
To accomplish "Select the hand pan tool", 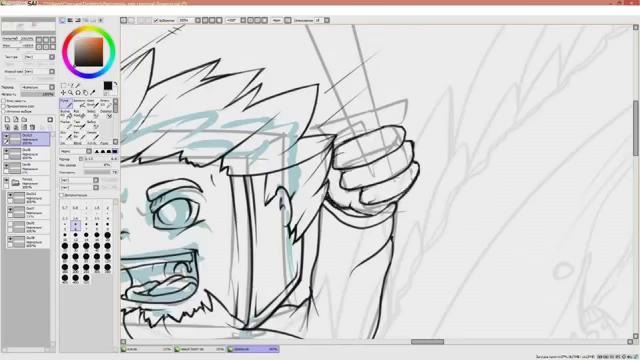I will tap(85, 93).
